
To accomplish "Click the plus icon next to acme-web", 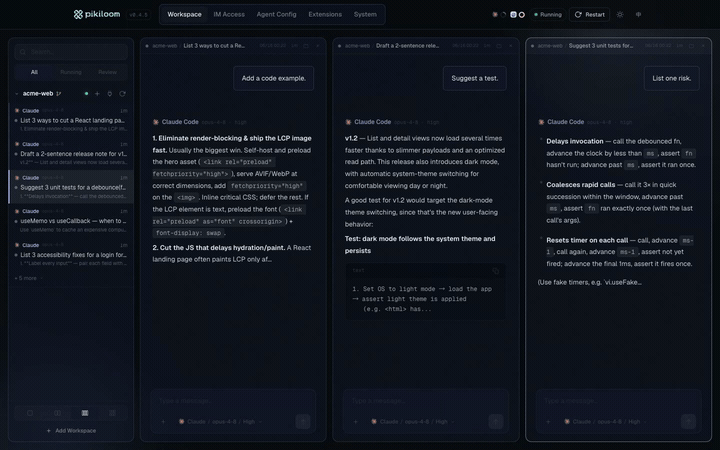I will pyautogui.click(x=97, y=94).
